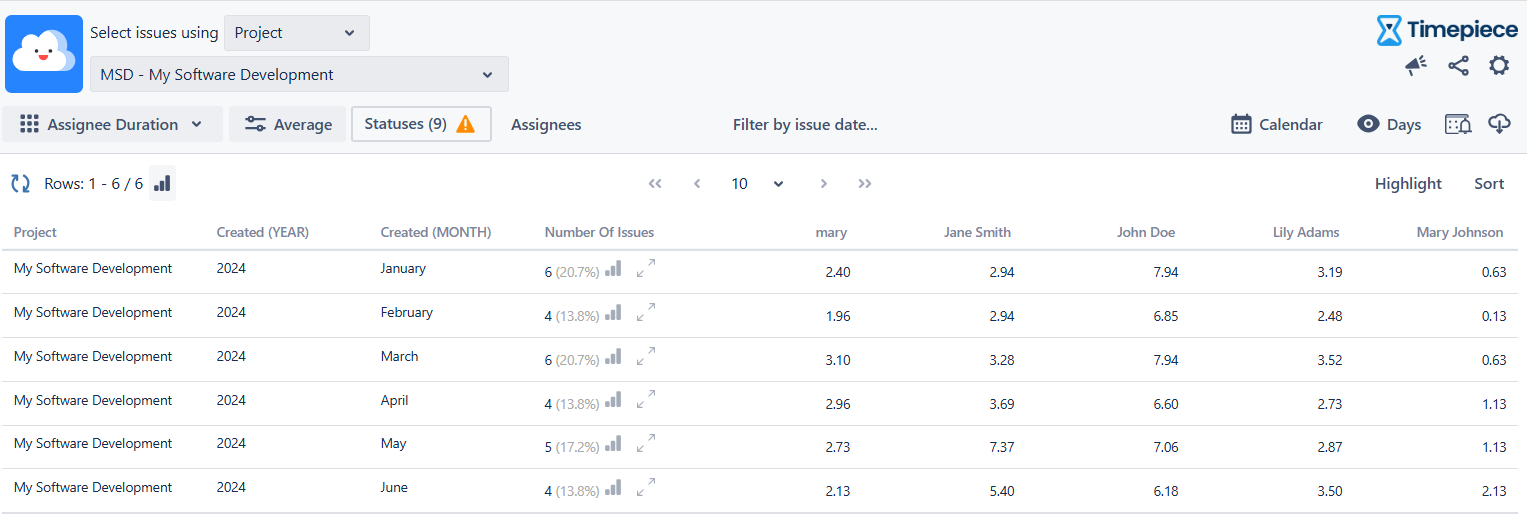Screen dimensions: 1527x518
Task: Click the share icon
Action: coord(1458,66)
